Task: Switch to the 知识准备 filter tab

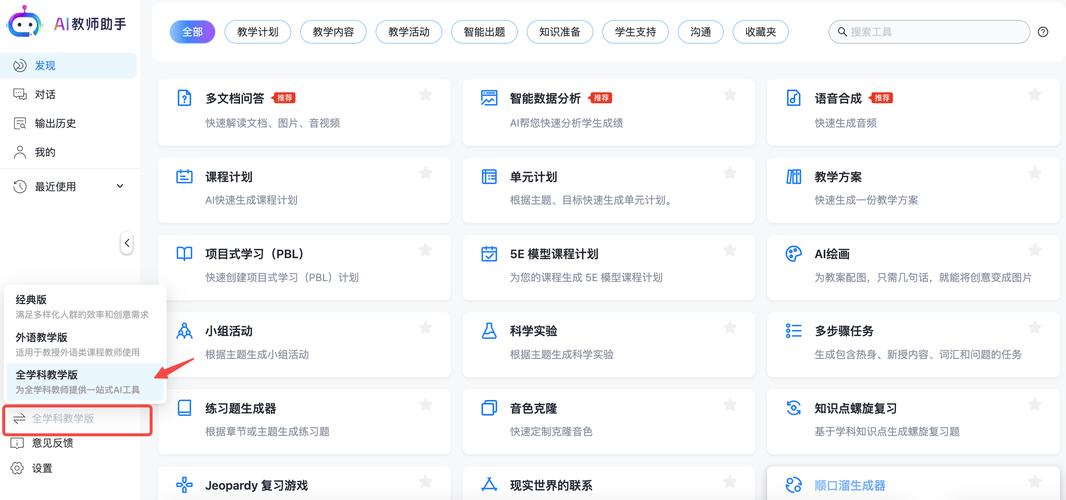Action: 560,32
